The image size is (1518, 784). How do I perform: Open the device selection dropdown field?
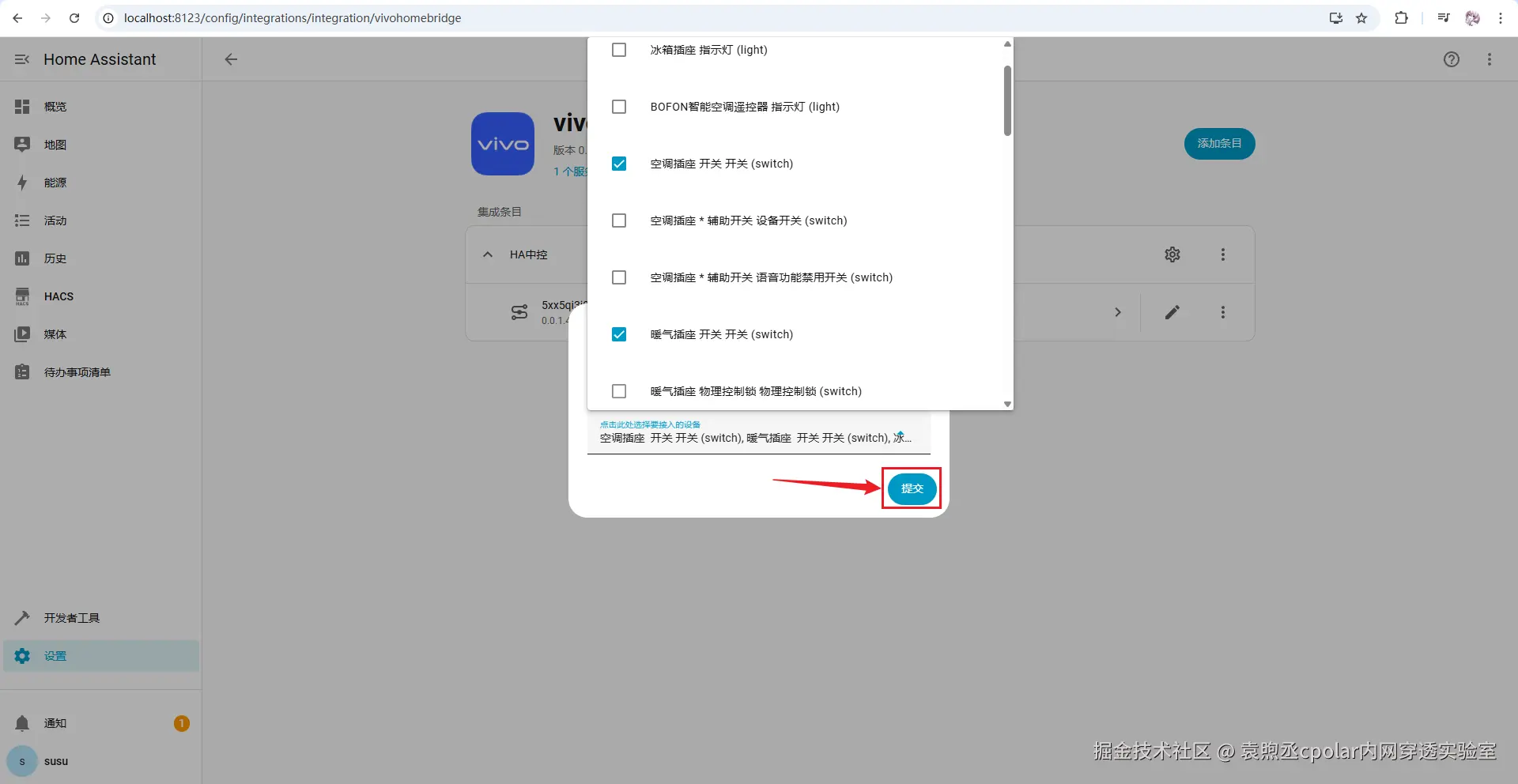[x=759, y=433]
